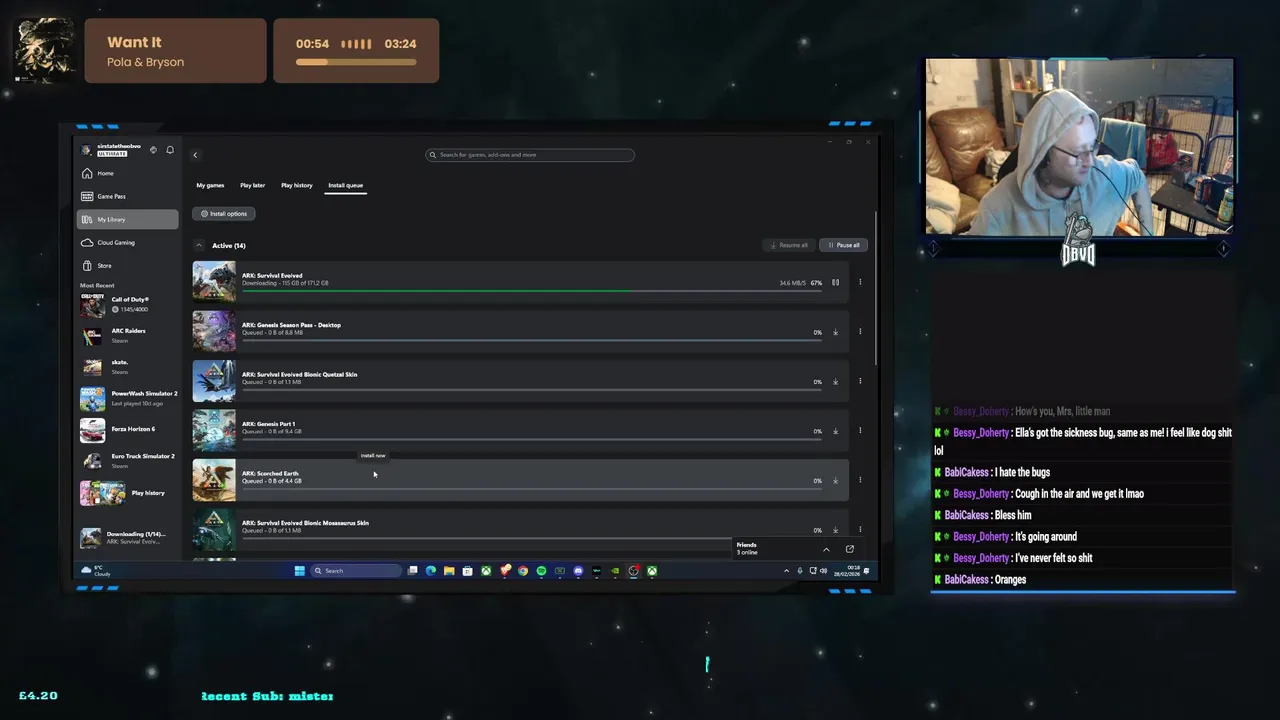Open ARK: Scorched Earth thumbnail

click(214, 480)
